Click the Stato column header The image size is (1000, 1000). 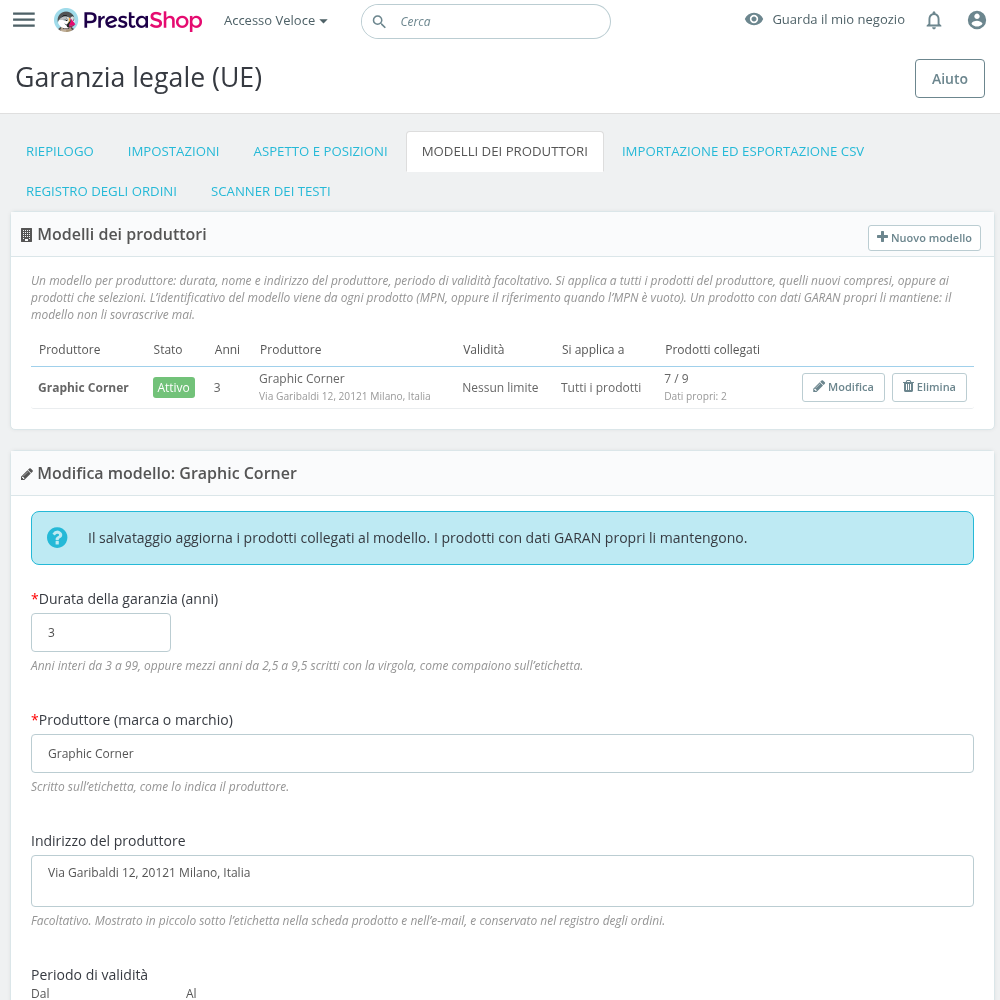tap(168, 349)
